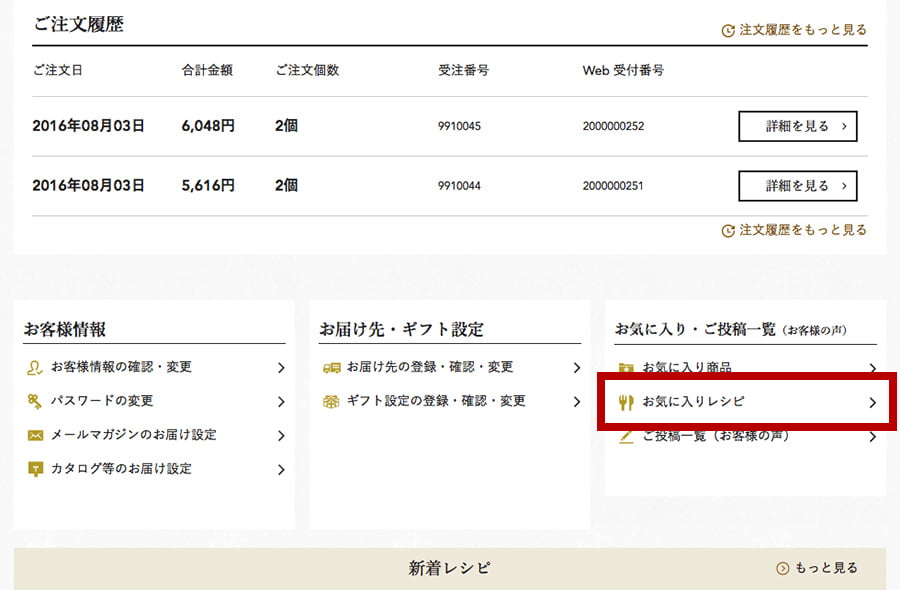Click the gift box icon beside ギフト設定
Image resolution: width=900 pixels, height=590 pixels.
[330, 401]
